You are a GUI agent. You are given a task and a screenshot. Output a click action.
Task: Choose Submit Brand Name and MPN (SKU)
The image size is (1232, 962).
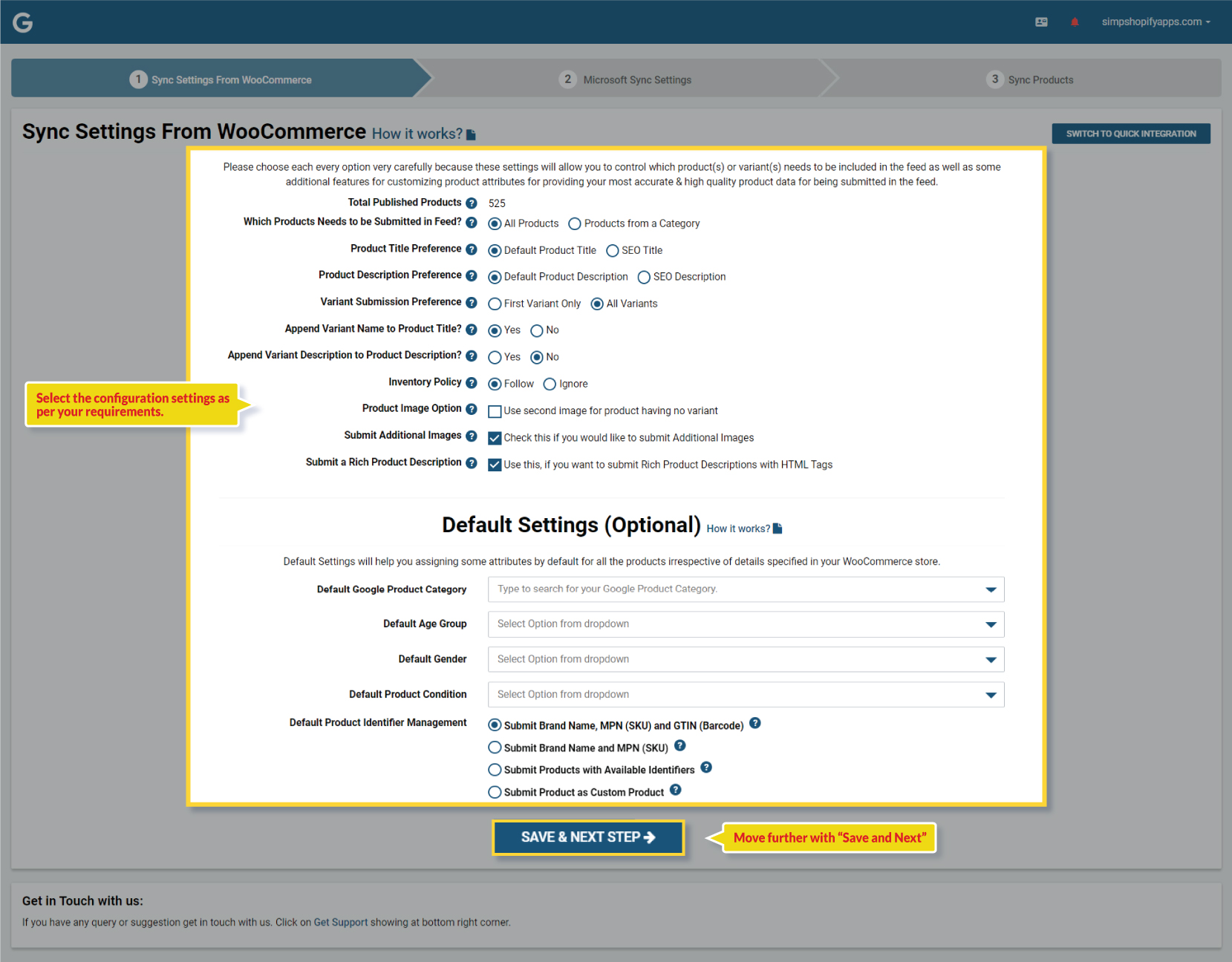[495, 747]
